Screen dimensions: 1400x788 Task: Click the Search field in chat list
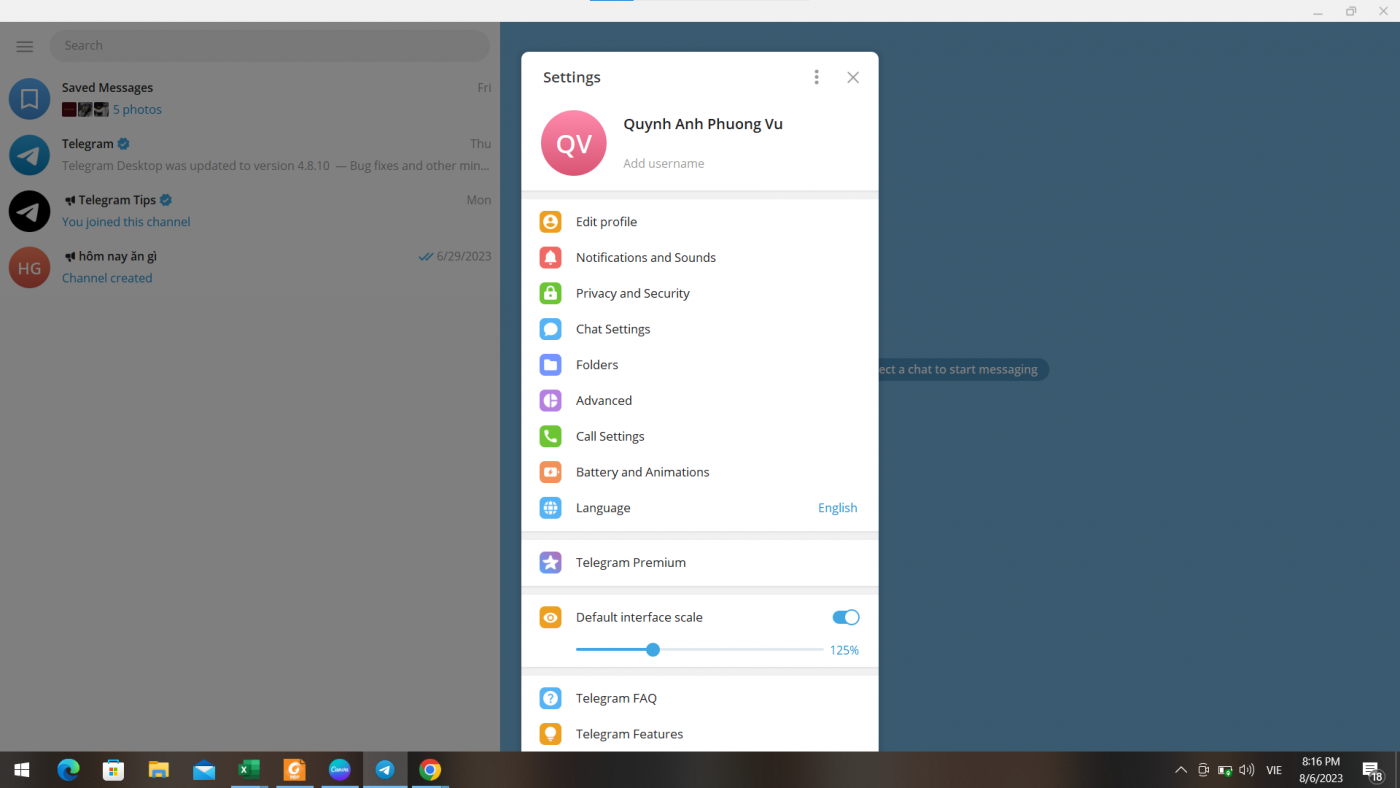[x=270, y=45]
